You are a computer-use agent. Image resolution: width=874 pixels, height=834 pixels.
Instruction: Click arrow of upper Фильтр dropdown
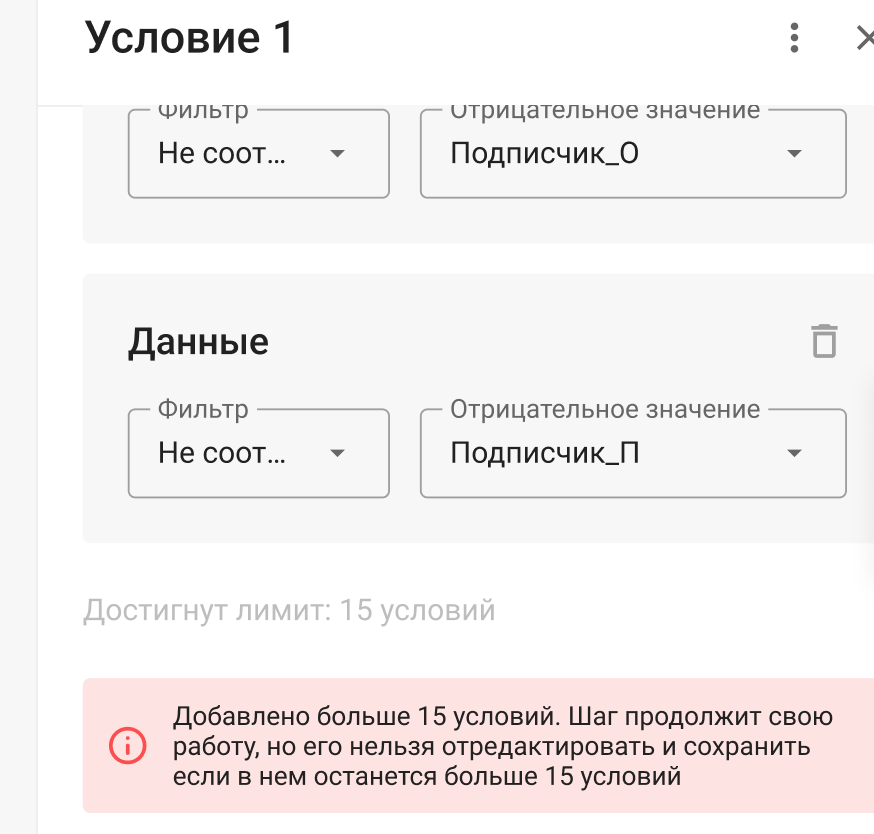tap(337, 154)
